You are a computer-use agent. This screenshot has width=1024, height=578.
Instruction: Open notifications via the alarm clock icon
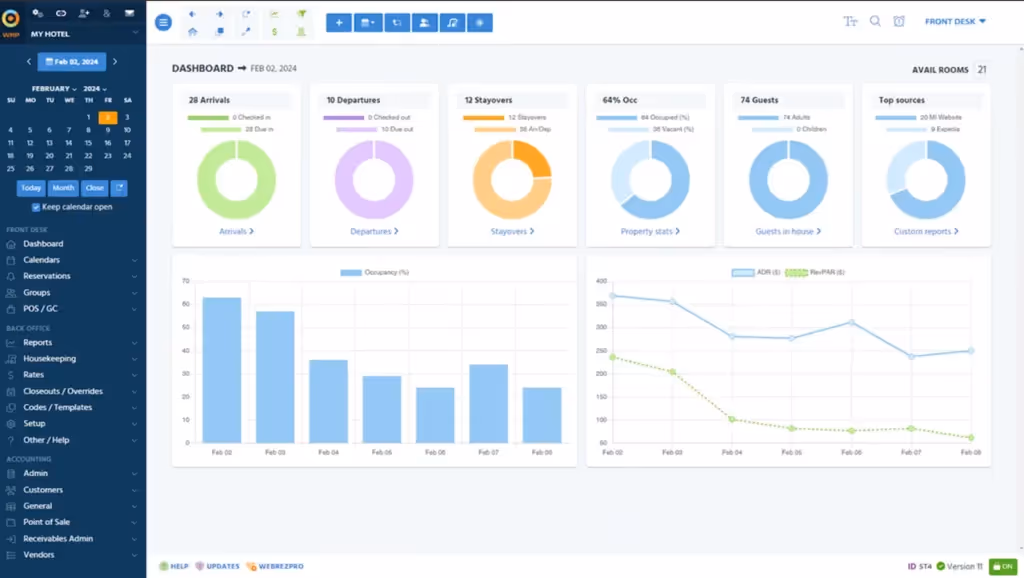coord(901,21)
